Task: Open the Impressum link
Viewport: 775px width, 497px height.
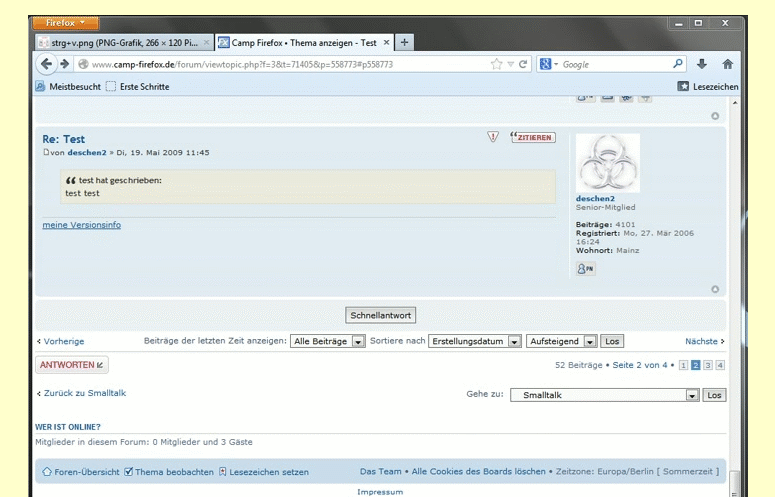Action: point(380,492)
